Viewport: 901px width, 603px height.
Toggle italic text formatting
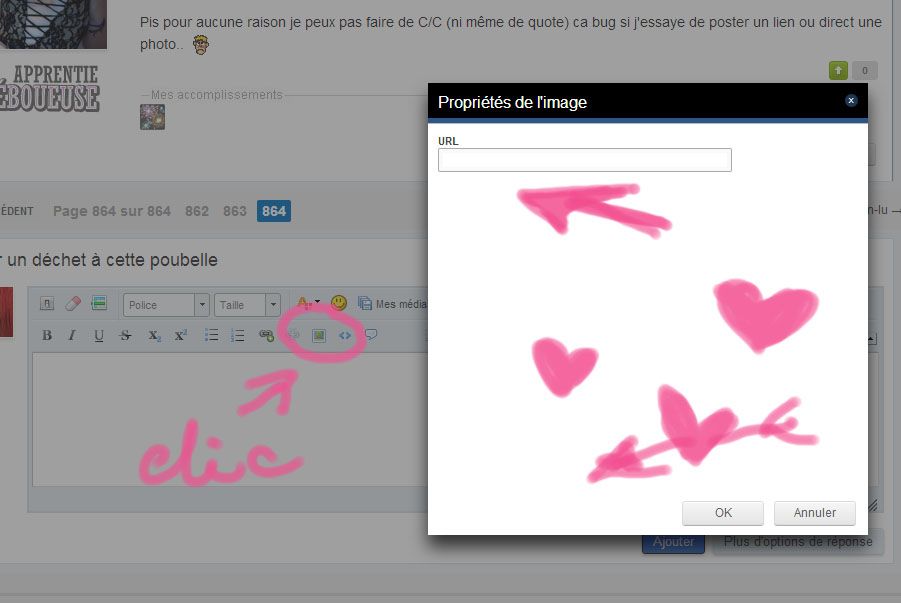pyautogui.click(x=72, y=336)
